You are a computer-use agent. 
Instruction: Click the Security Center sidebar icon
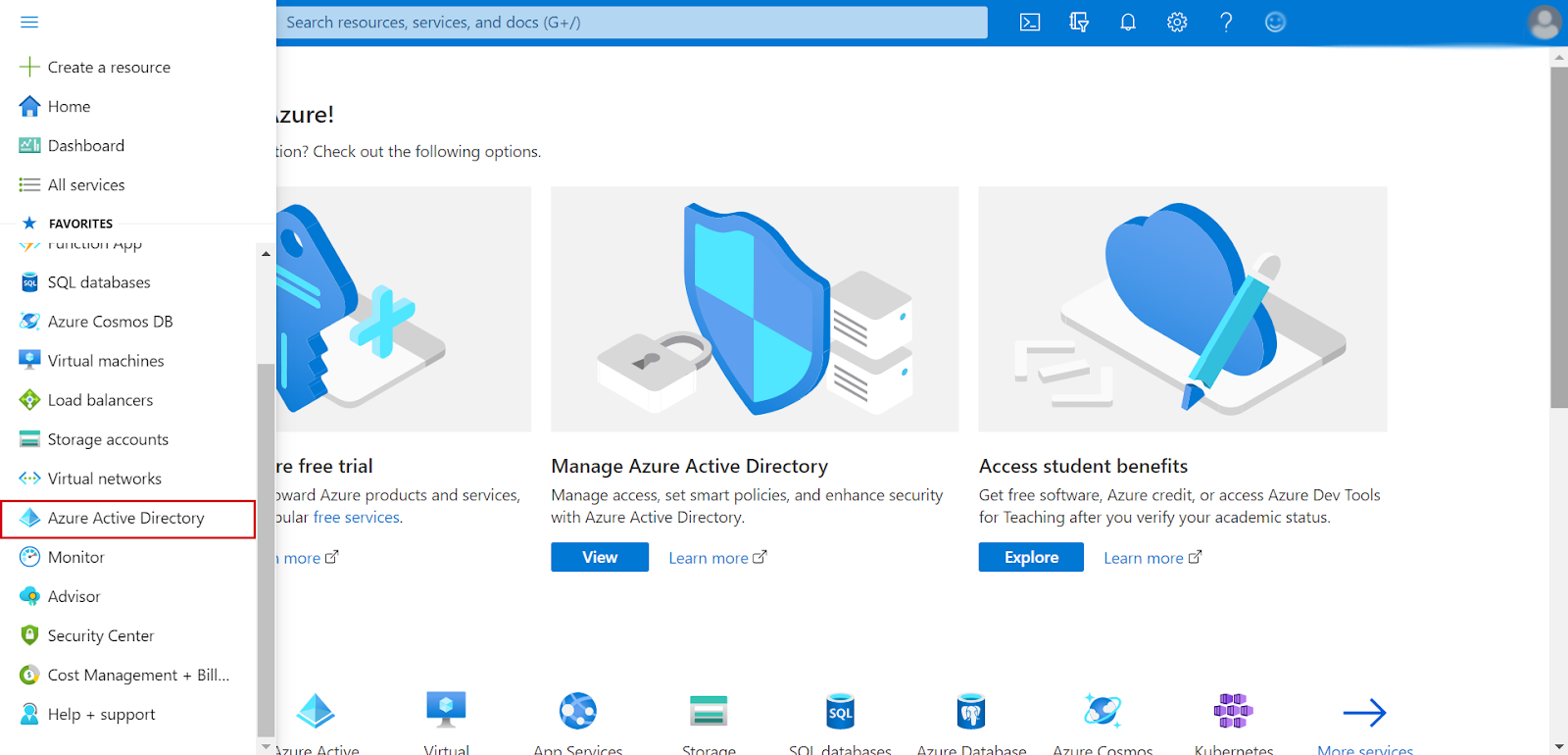coord(29,635)
